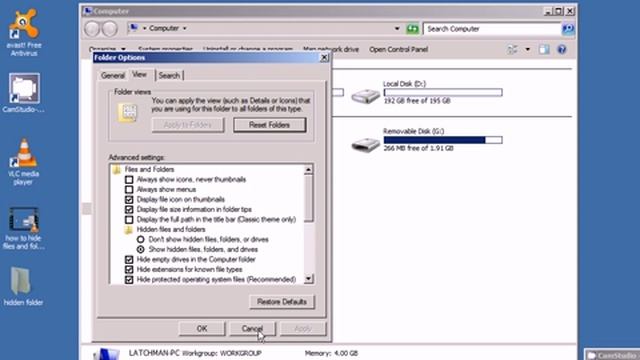
Task: Click the CamStudio taskbar button
Action: [611, 355]
